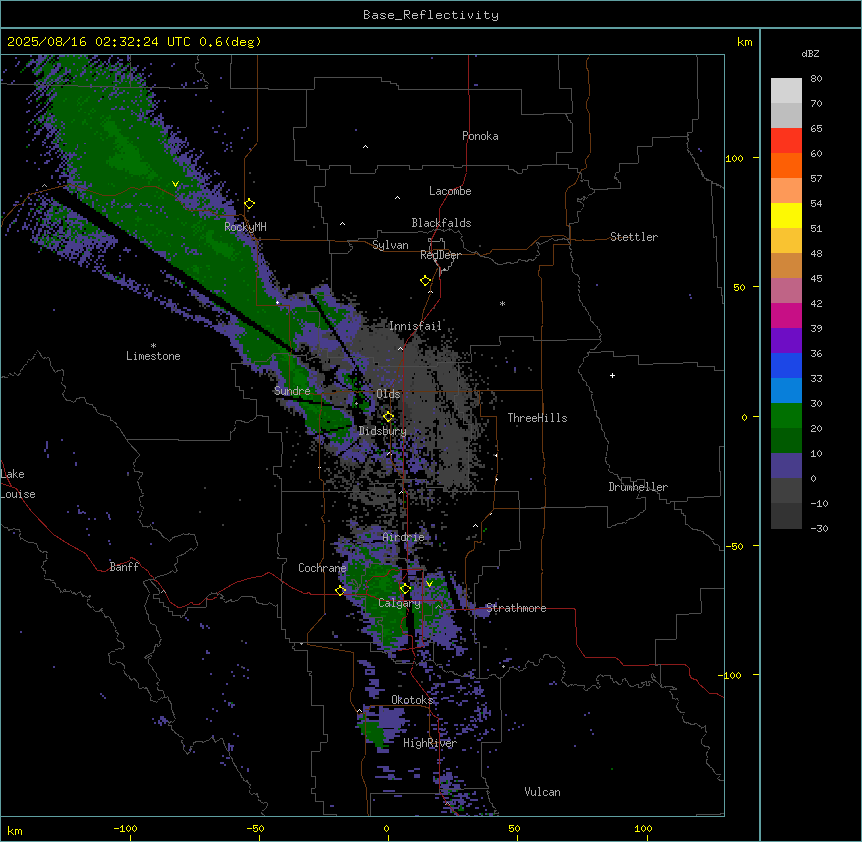Click the Lake Louise label

[18, 484]
